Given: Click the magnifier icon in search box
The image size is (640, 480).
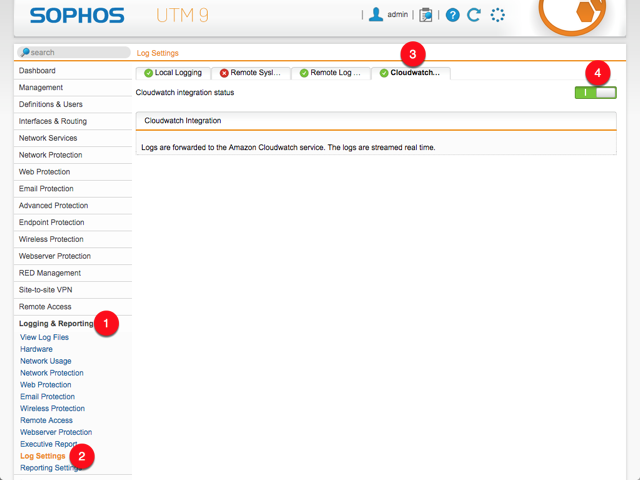Looking at the screenshot, I should tap(25, 52).
